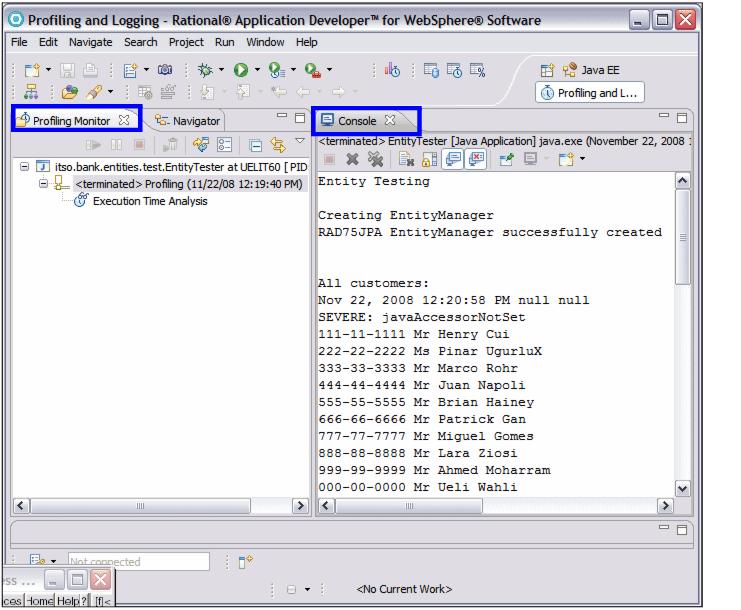
Task: Switch to the Java EE perspective
Action: pos(591,70)
